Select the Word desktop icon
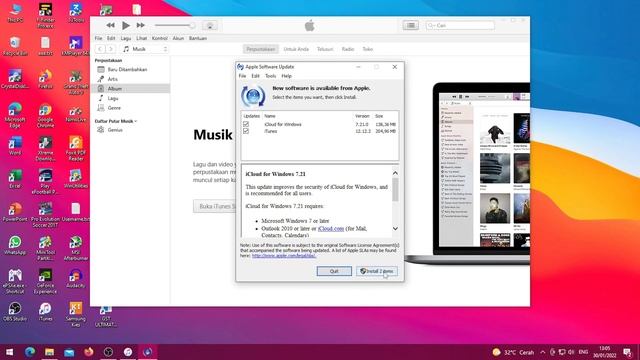The width and height of the screenshot is (640, 360). [x=15, y=146]
